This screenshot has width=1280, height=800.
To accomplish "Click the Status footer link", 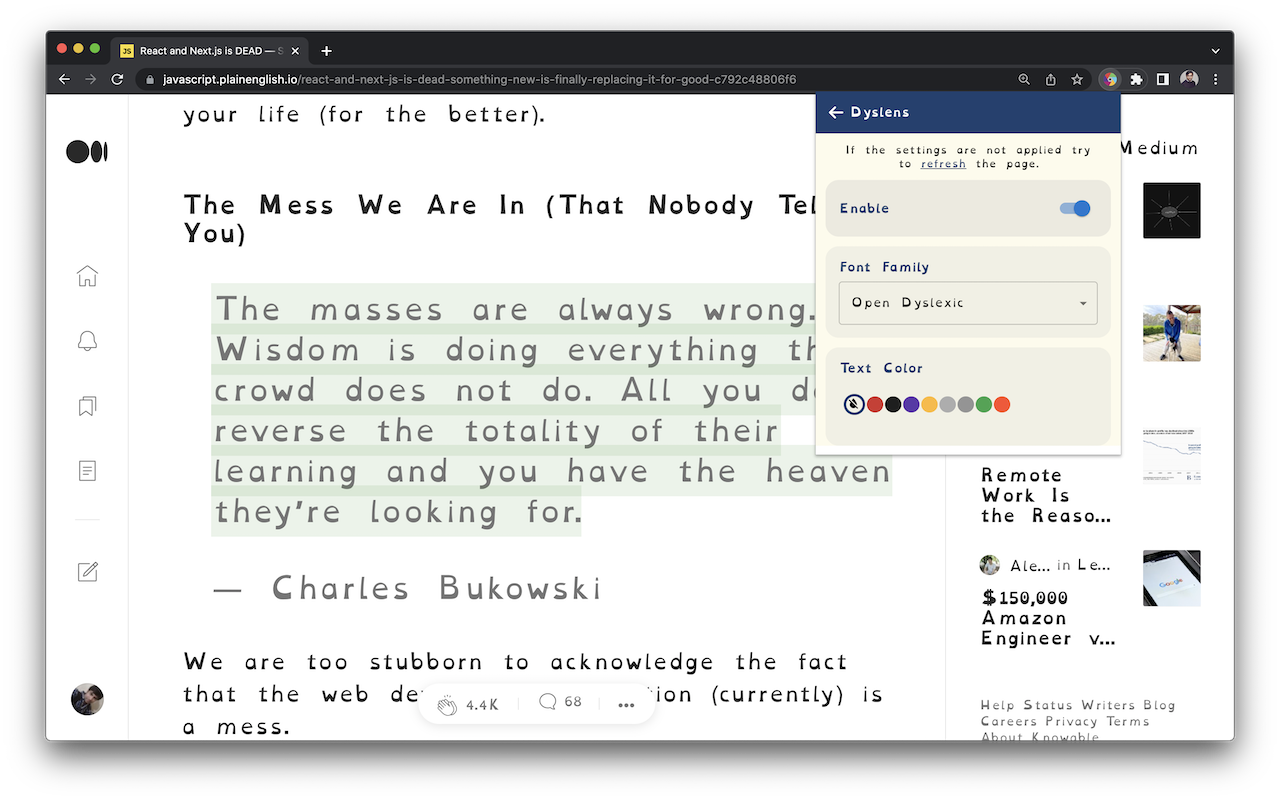I will pos(1049,705).
